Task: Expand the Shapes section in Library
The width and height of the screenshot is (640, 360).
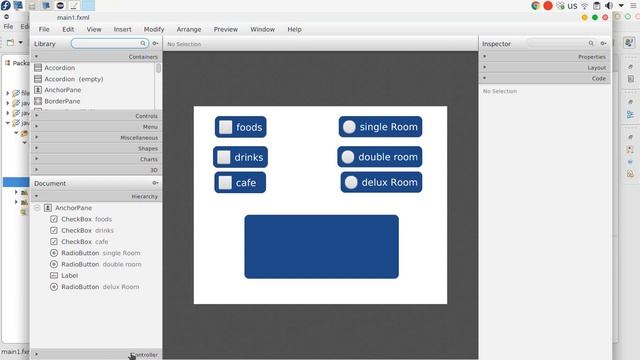Action: tap(96, 148)
